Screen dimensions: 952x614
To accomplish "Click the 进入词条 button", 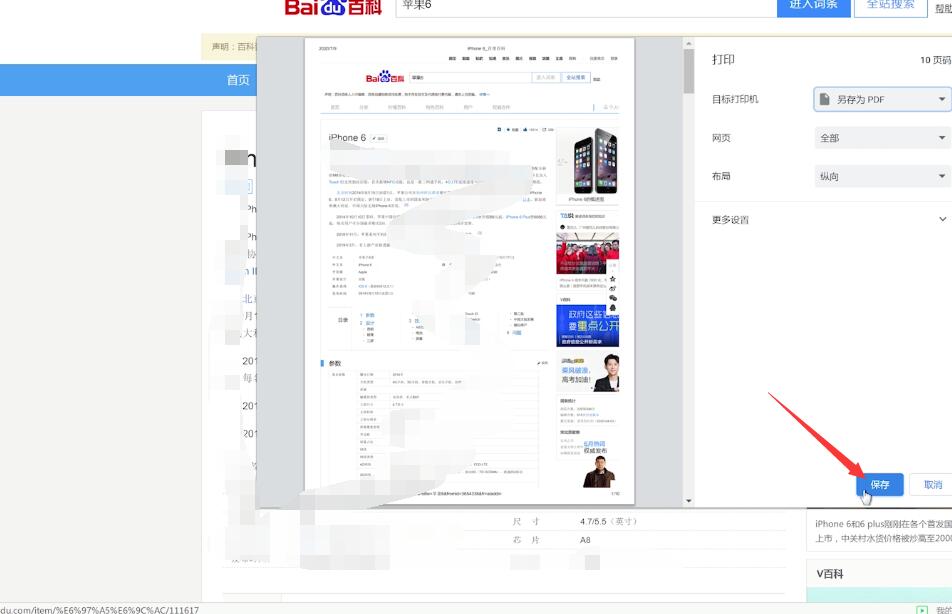I will click(x=814, y=7).
